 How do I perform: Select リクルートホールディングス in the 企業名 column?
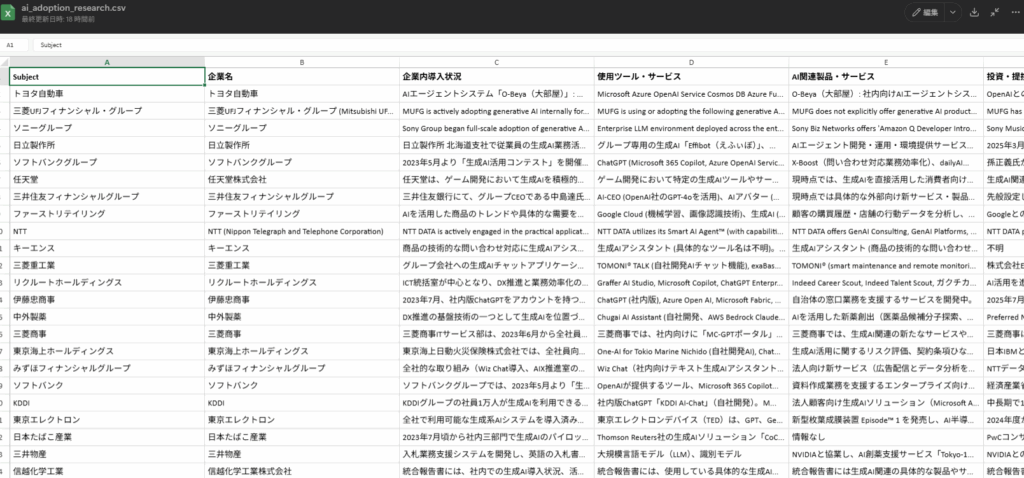click(x=302, y=283)
